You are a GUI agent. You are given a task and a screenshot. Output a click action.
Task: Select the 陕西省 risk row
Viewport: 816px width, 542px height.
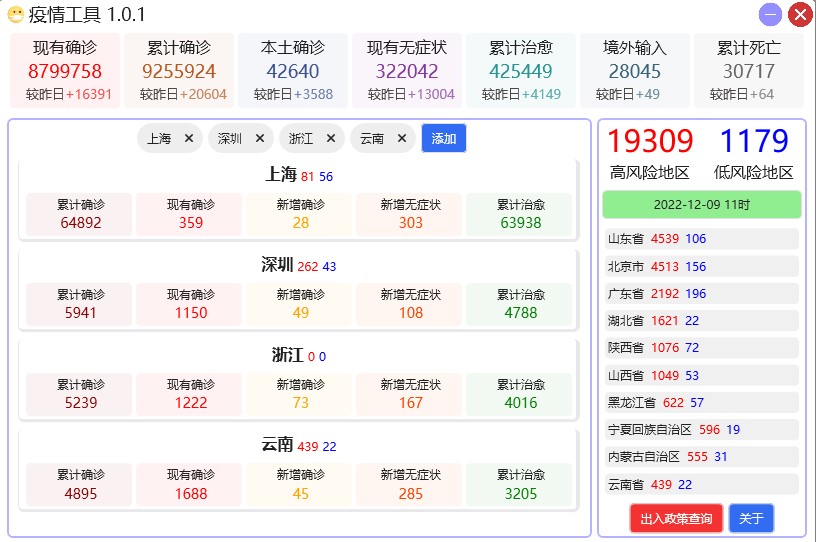click(x=702, y=348)
